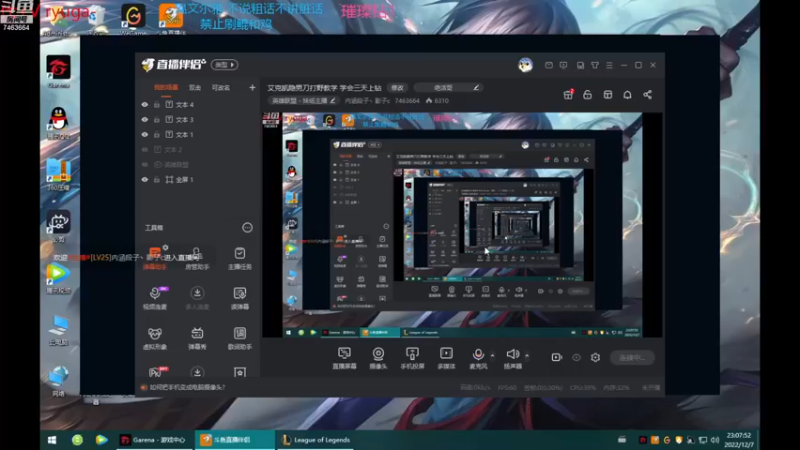Viewport: 800px width, 450px height.
Task: Toggle lock on 文本 3 layer
Action: click(x=157, y=119)
